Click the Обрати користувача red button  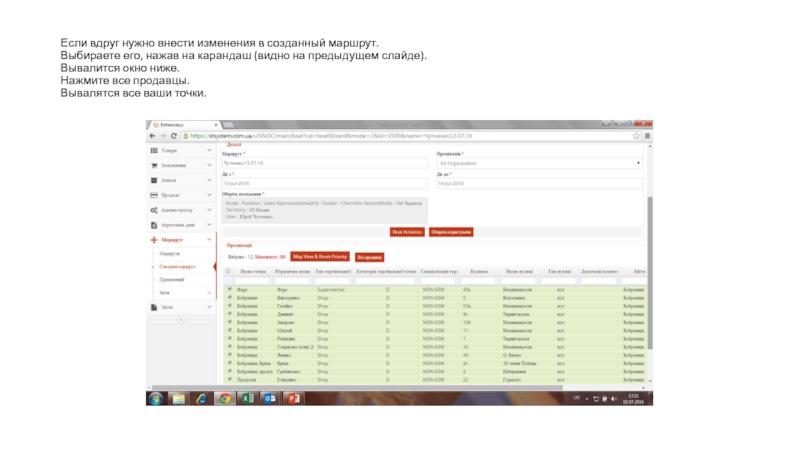tap(451, 231)
